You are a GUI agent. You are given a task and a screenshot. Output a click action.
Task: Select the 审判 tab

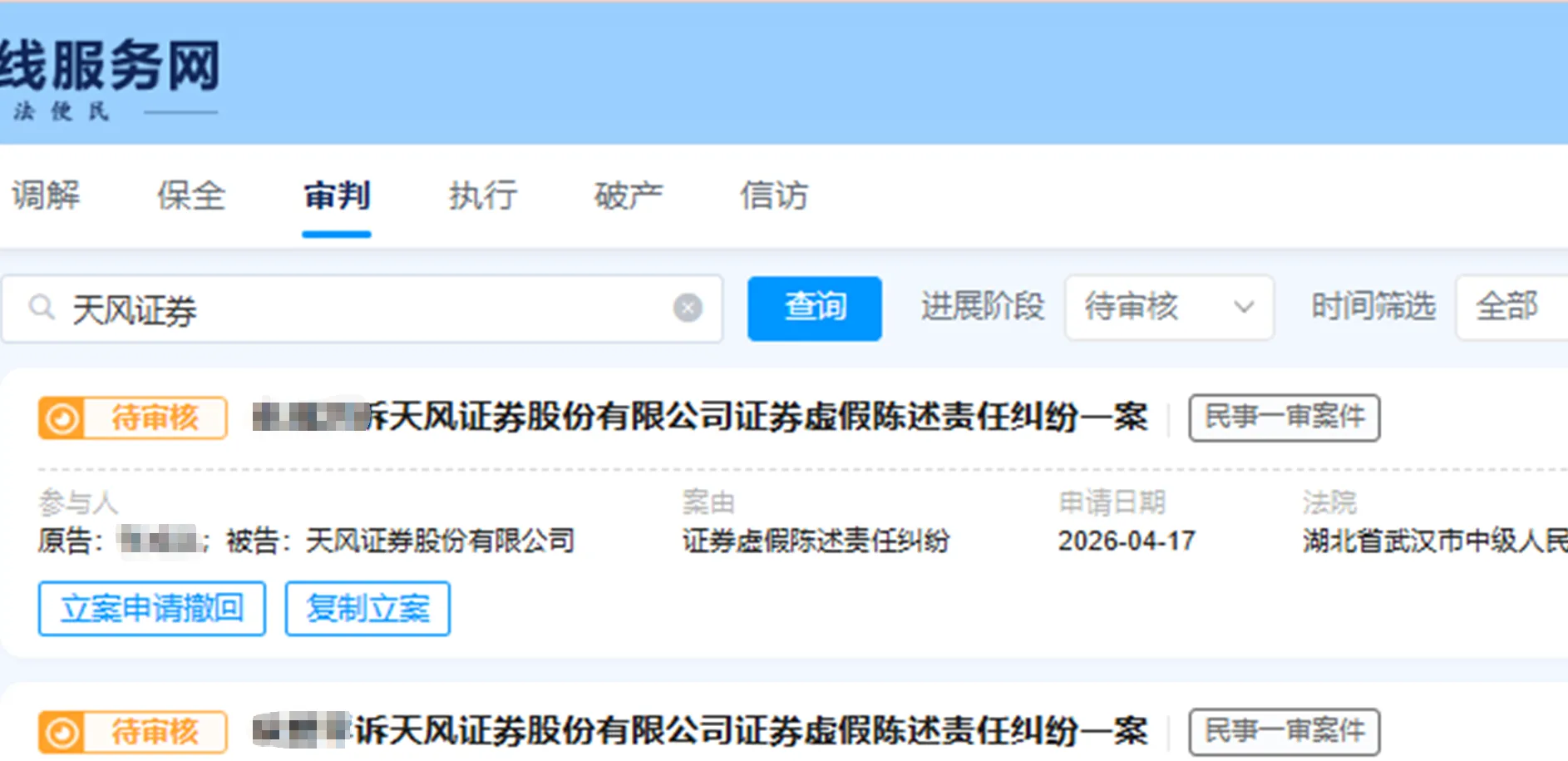click(337, 196)
